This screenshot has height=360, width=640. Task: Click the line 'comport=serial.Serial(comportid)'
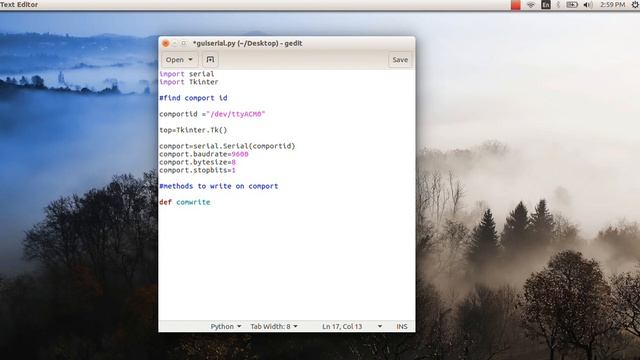click(x=227, y=146)
